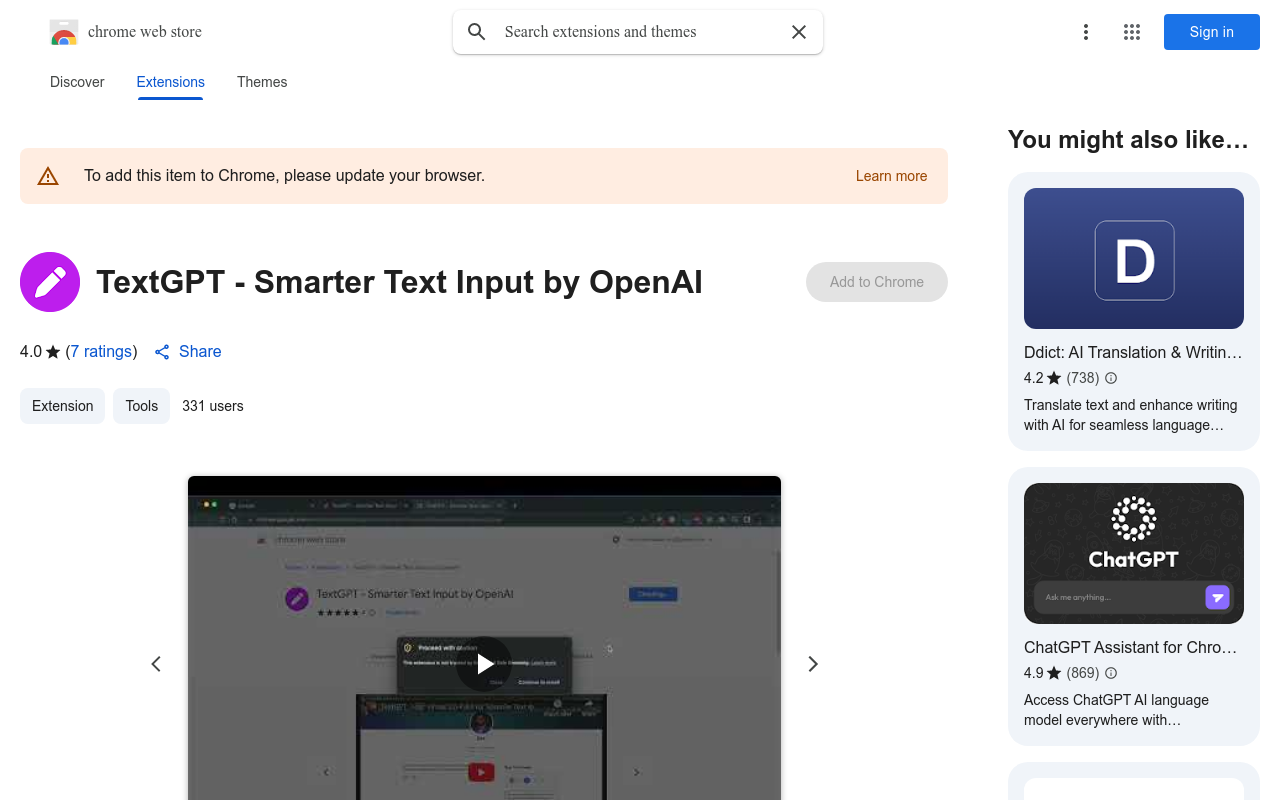Click the Sign in button
This screenshot has height=800, width=1280.
(1212, 32)
